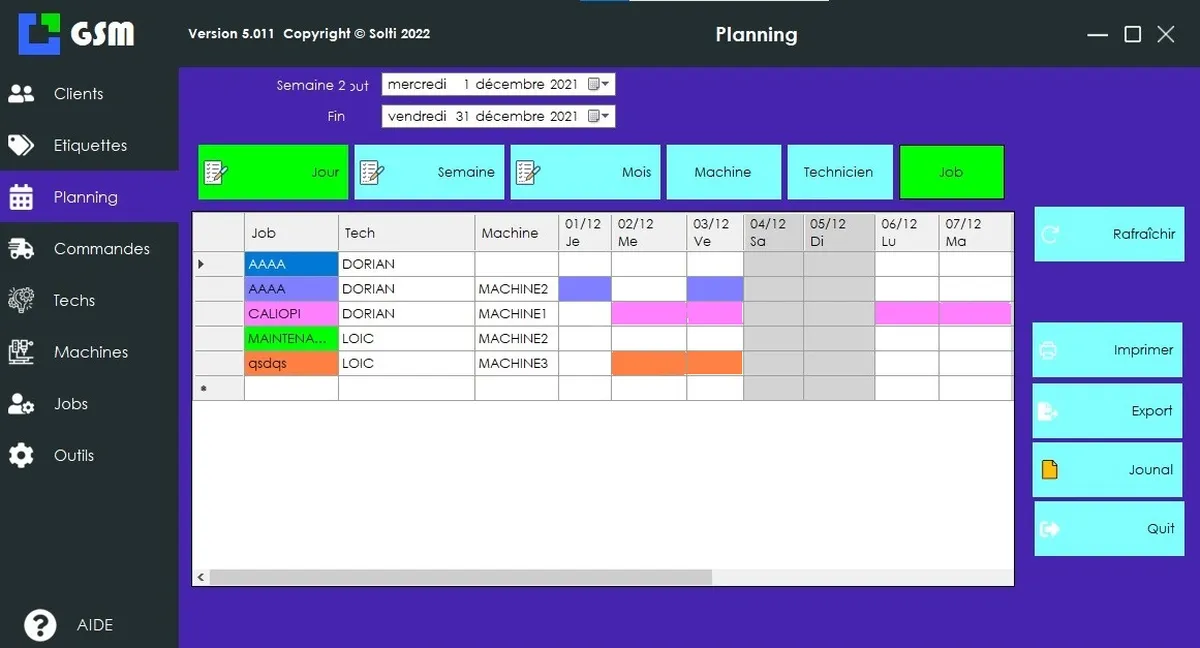Screen dimensions: 1200x648
Task: Switch planning view to Mois
Action: pyautogui.click(x=585, y=172)
